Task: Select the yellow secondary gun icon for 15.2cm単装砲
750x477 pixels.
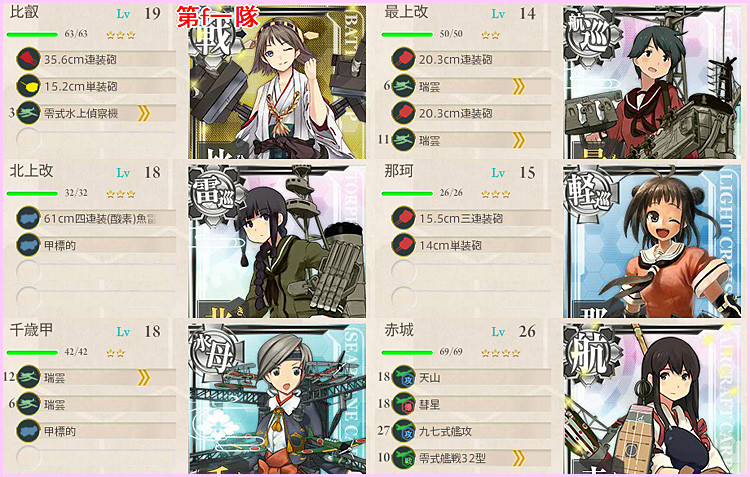Action: 28,86
